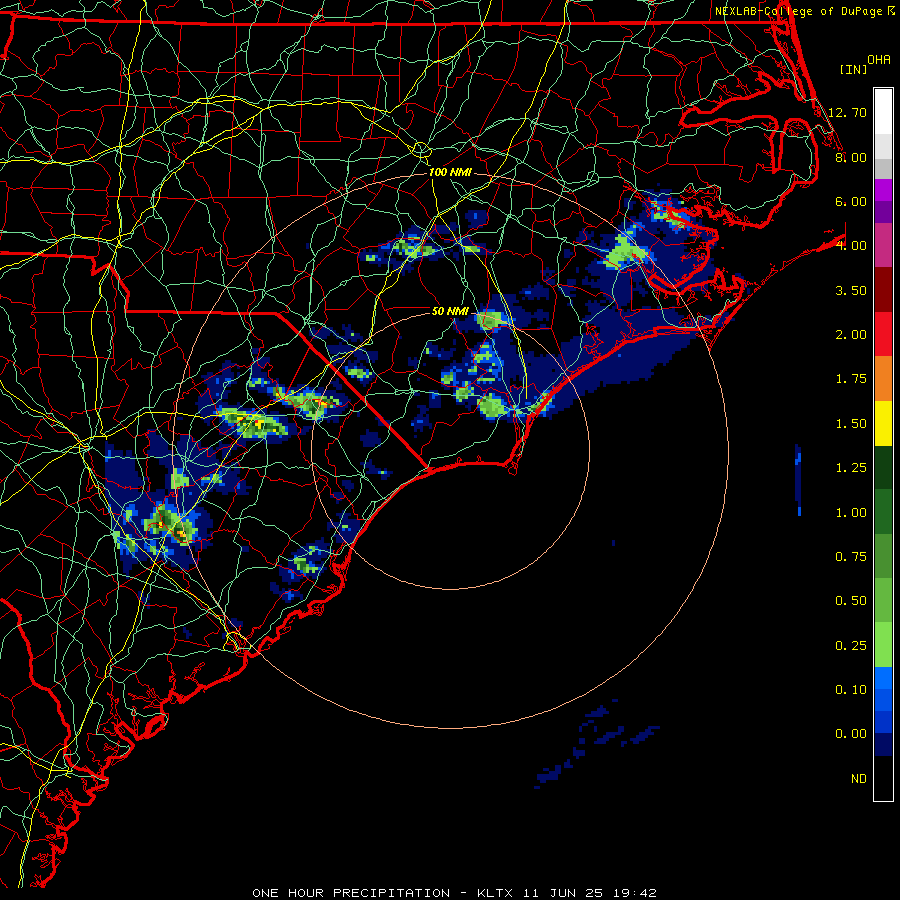Screen dimensions: 900x900
Task: Click the 1.00 scale value
Action: (851, 513)
